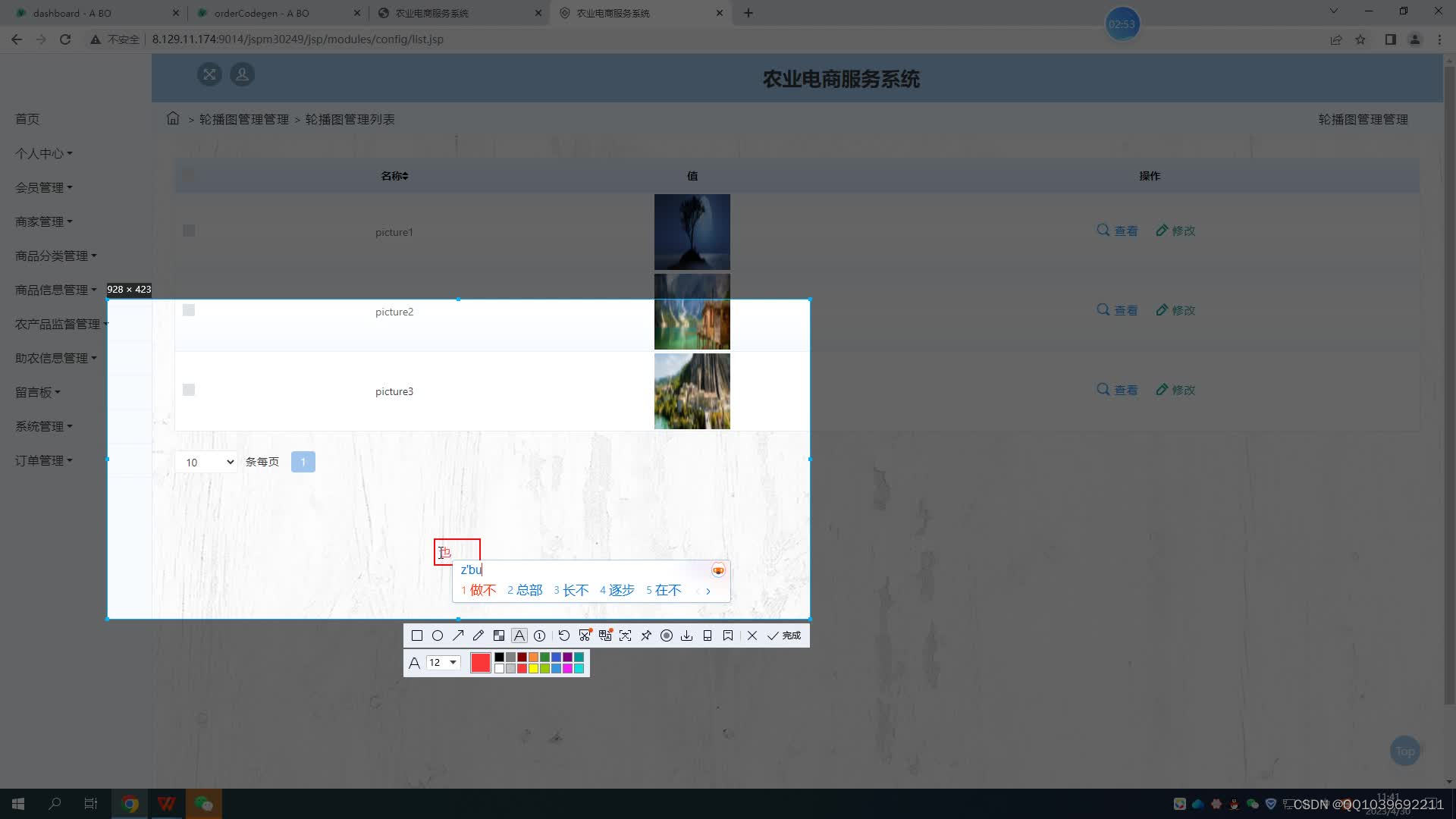Select the text annotation tool

[x=519, y=635]
